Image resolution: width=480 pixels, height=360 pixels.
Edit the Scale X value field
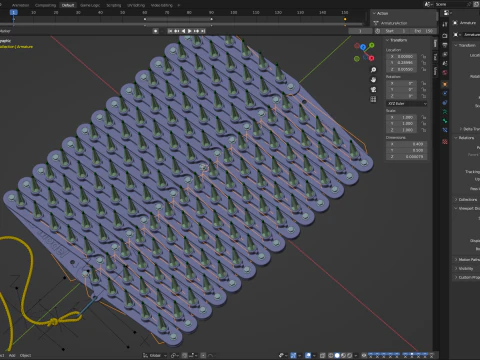click(x=402, y=117)
